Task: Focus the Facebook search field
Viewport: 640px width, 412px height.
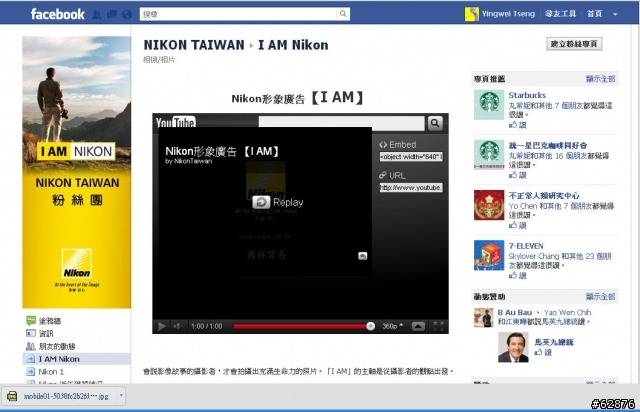Action: (239, 14)
